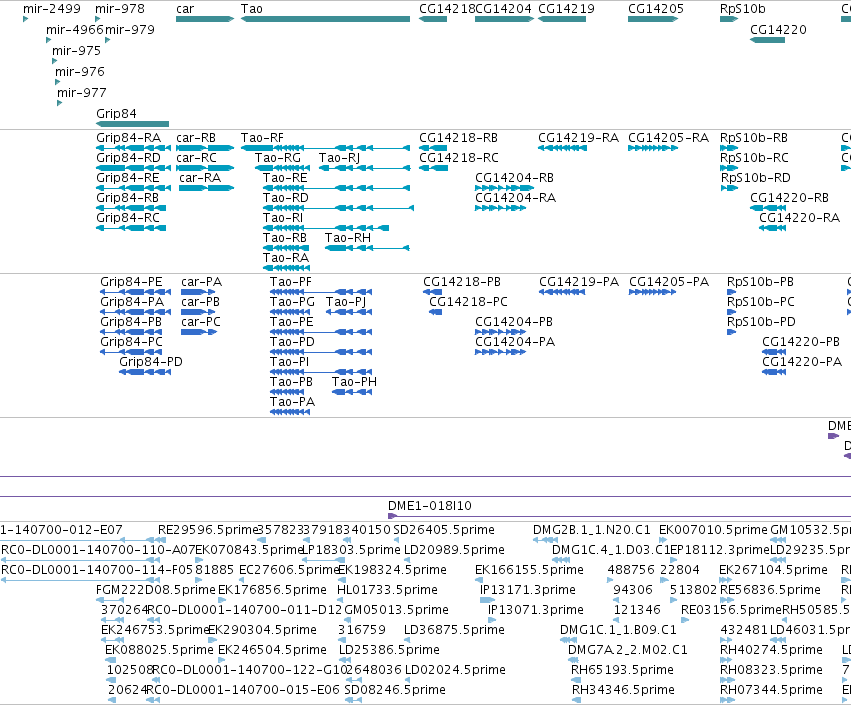
Task: Select the CG14204-RA transcript
Action: pos(500,208)
